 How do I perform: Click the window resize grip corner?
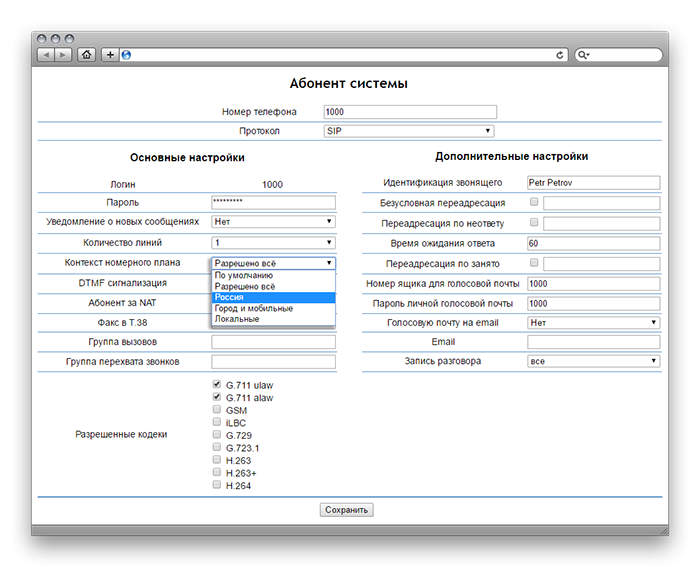click(664, 531)
